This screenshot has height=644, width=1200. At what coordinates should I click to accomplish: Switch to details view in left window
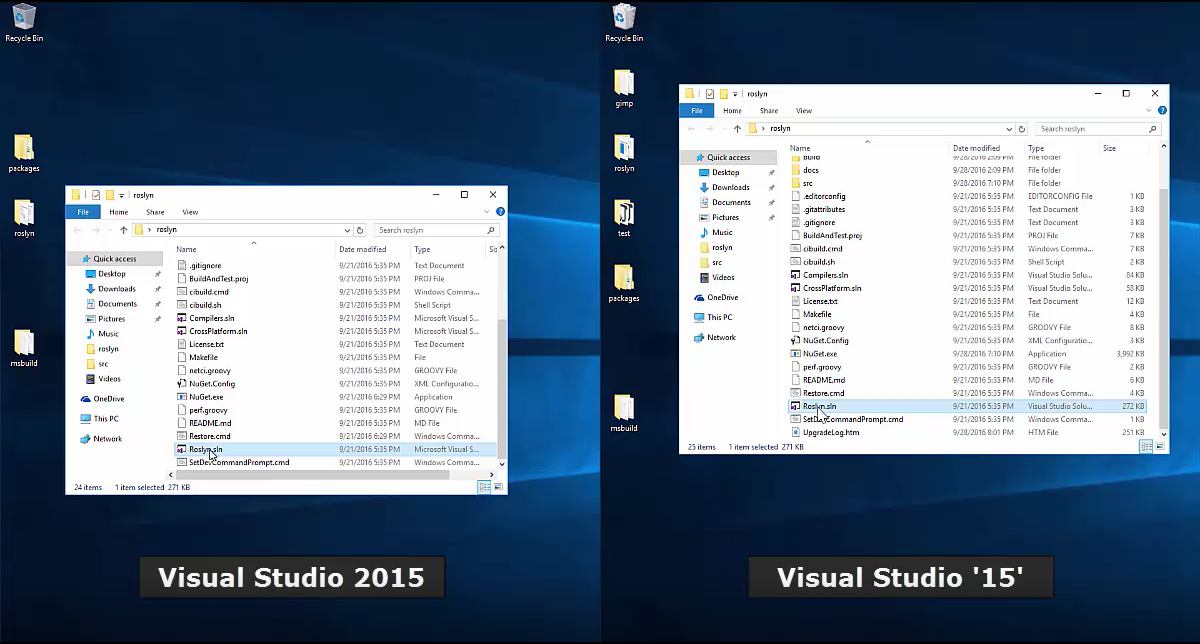pyautogui.click(x=483, y=487)
